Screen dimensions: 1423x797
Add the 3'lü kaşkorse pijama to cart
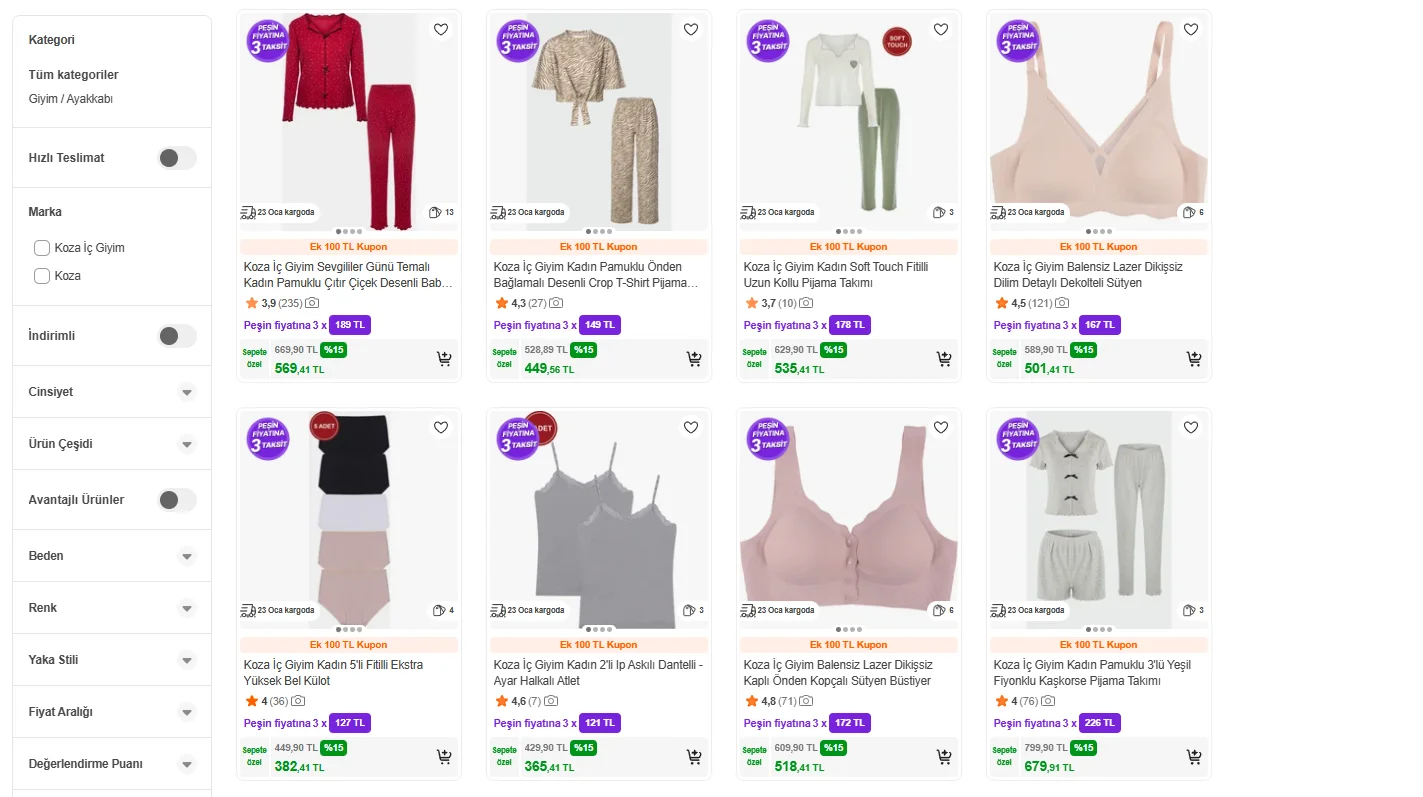[x=1194, y=757]
